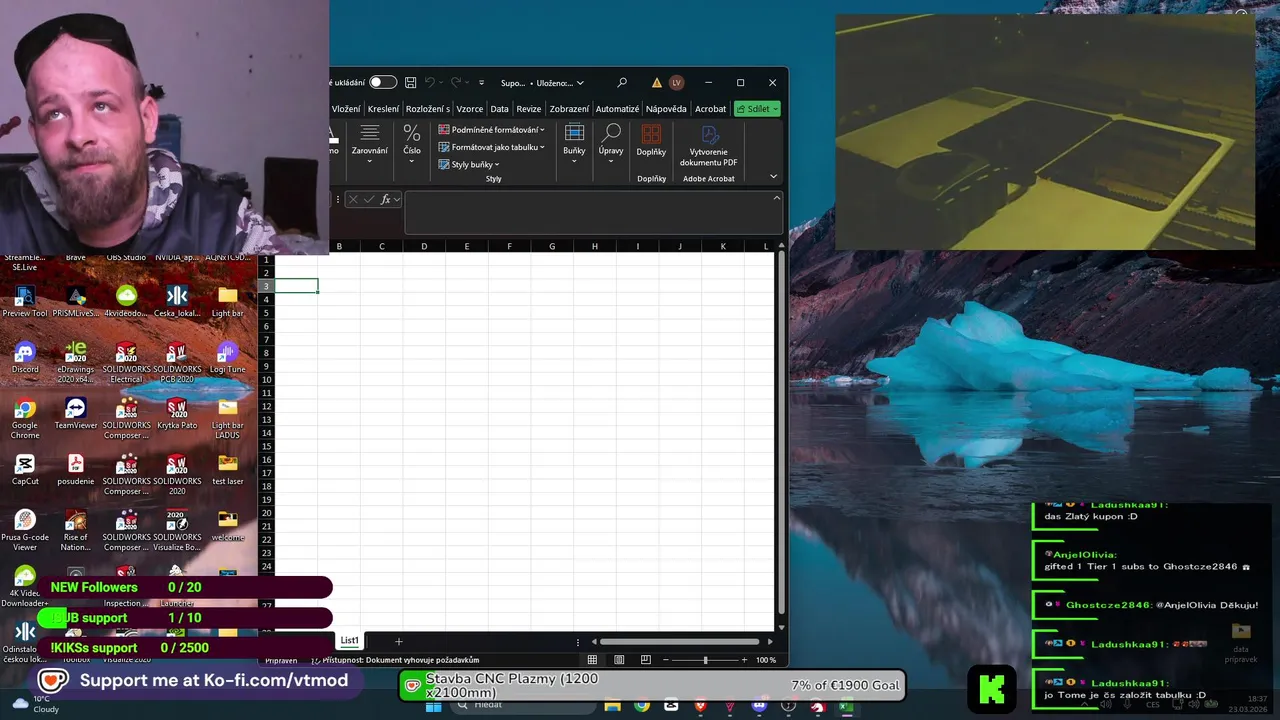Image resolution: width=1280 pixels, height=720 pixels.
Task: Click the yellow warning triangle icon
Action: (x=656, y=83)
